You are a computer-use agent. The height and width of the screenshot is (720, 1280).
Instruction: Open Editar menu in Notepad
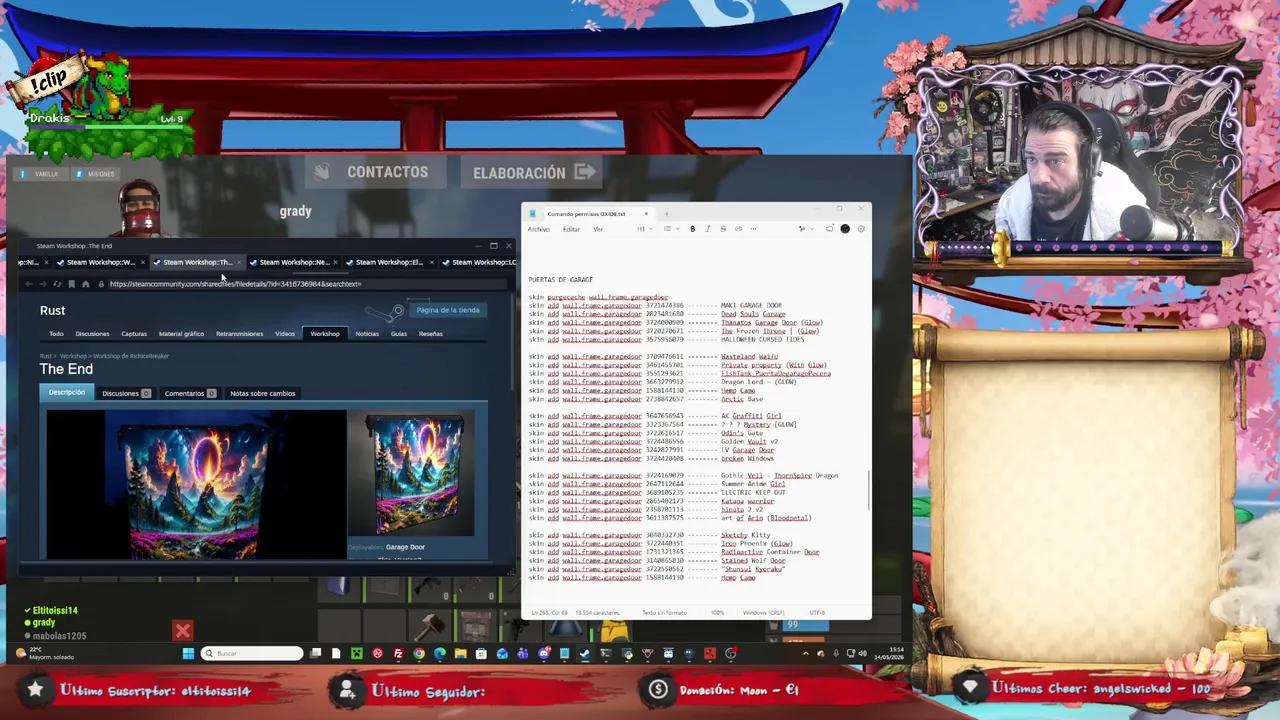pyautogui.click(x=571, y=229)
